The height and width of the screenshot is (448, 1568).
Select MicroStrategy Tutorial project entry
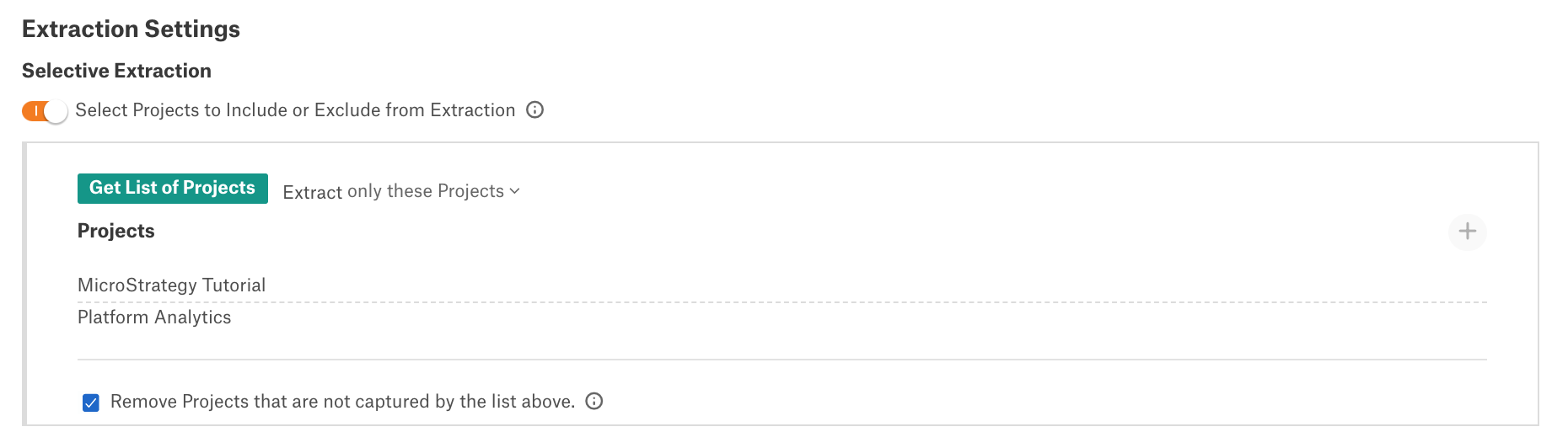172,285
